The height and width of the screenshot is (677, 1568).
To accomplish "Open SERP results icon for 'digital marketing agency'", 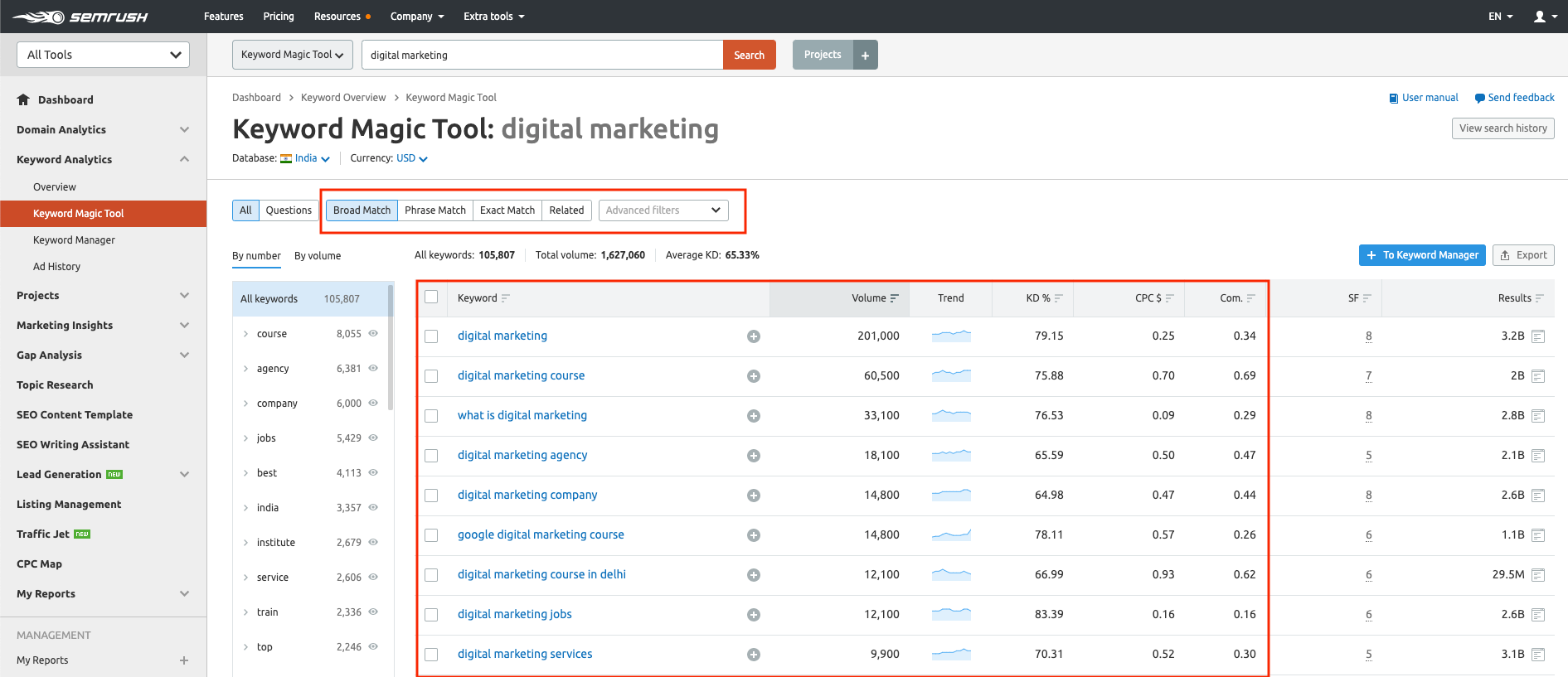I will click(1538, 456).
